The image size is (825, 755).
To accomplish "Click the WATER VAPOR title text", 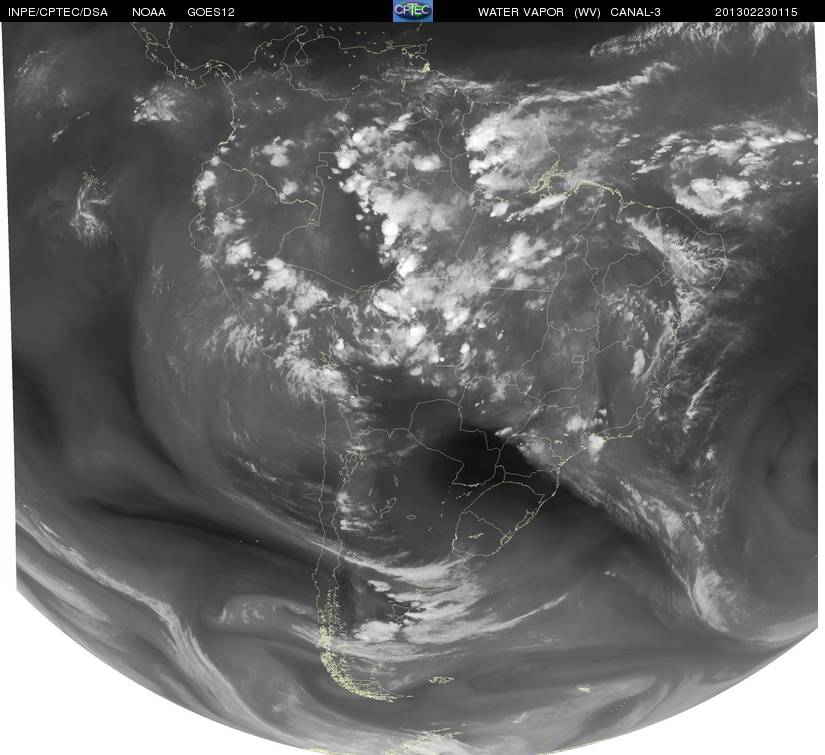I will 521,12.
